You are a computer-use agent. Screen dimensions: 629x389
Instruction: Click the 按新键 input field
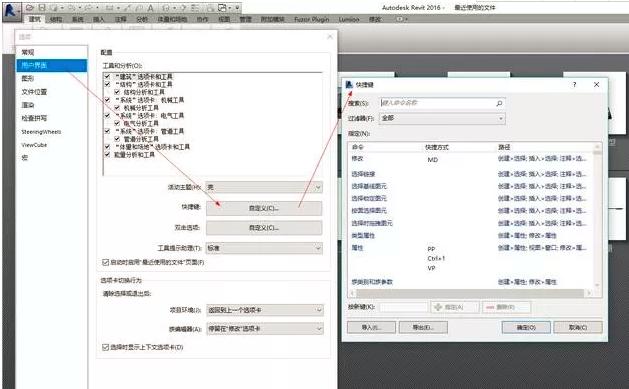click(x=404, y=307)
